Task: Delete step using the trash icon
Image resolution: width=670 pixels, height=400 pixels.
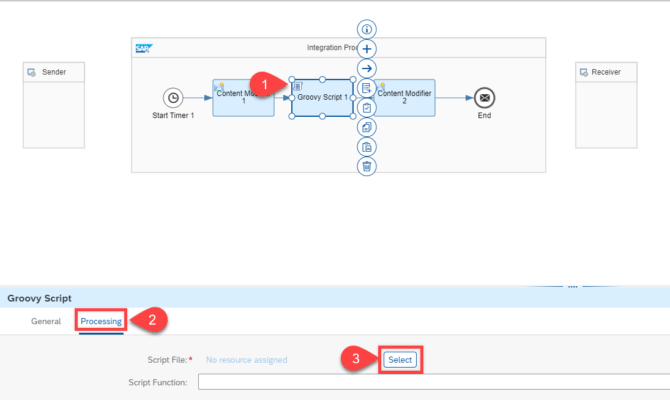Action: 367,166
